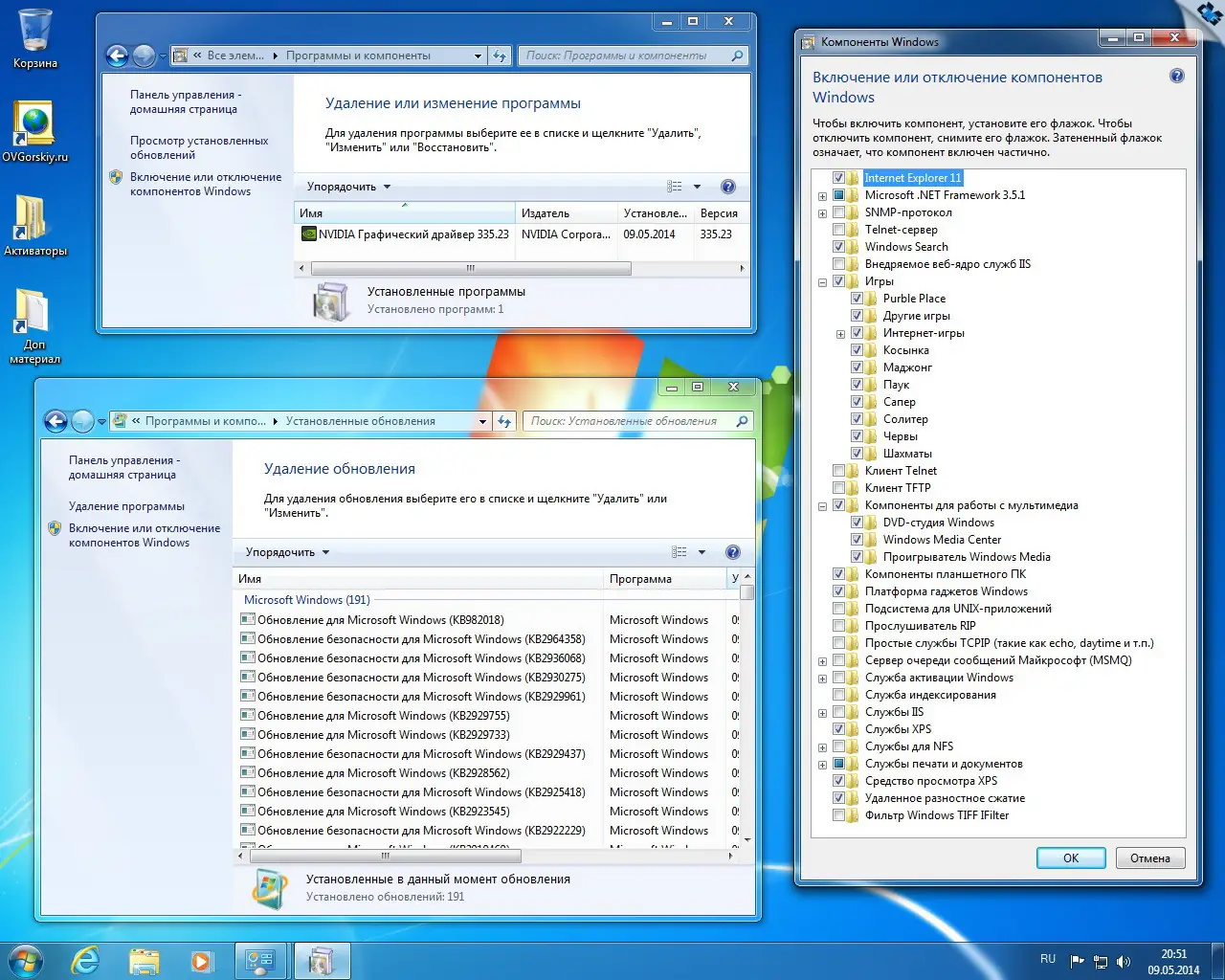Viewport: 1225px width, 980px height.
Task: Open Панель управления домашняя страница in top window
Action: click(185, 101)
